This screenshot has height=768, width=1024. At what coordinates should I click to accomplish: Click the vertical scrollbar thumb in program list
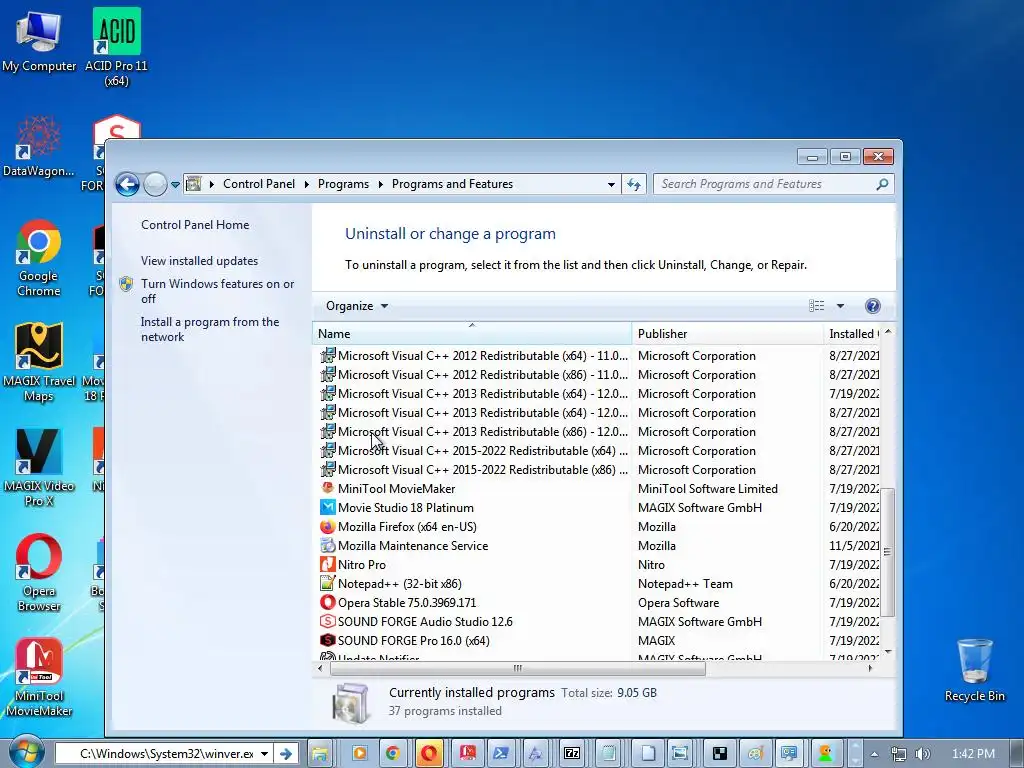tap(888, 552)
